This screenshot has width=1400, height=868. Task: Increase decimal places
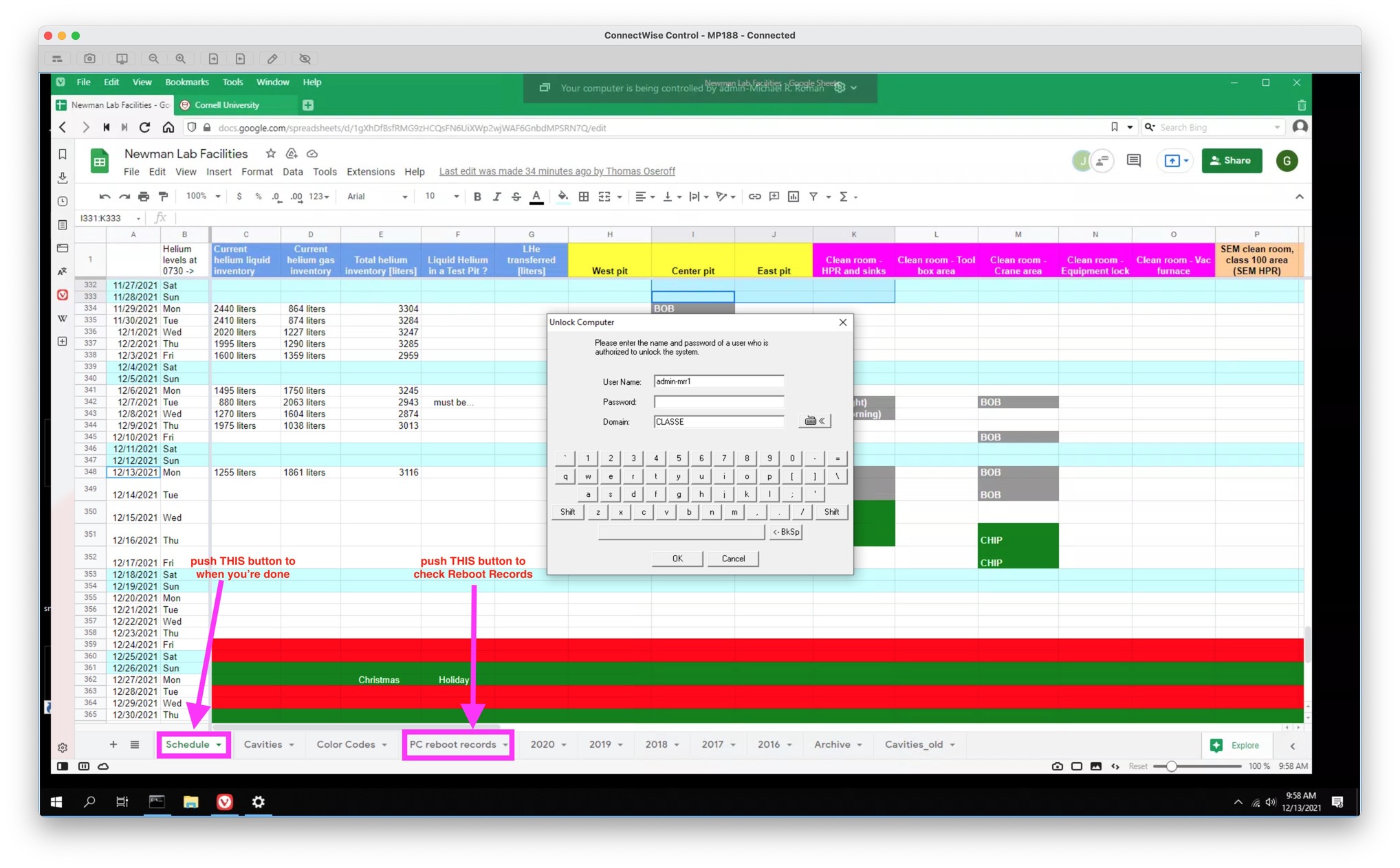point(296,197)
